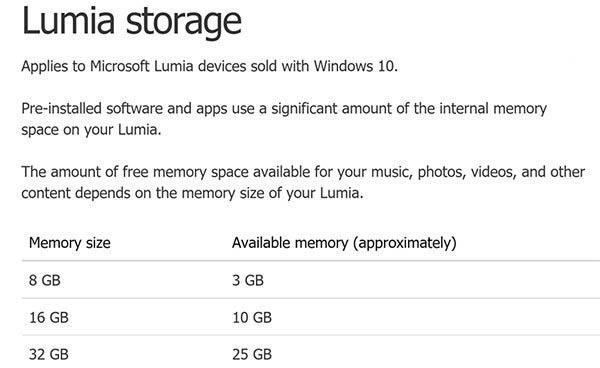Click the word 'Windows 10' in the text

[x=354, y=67]
